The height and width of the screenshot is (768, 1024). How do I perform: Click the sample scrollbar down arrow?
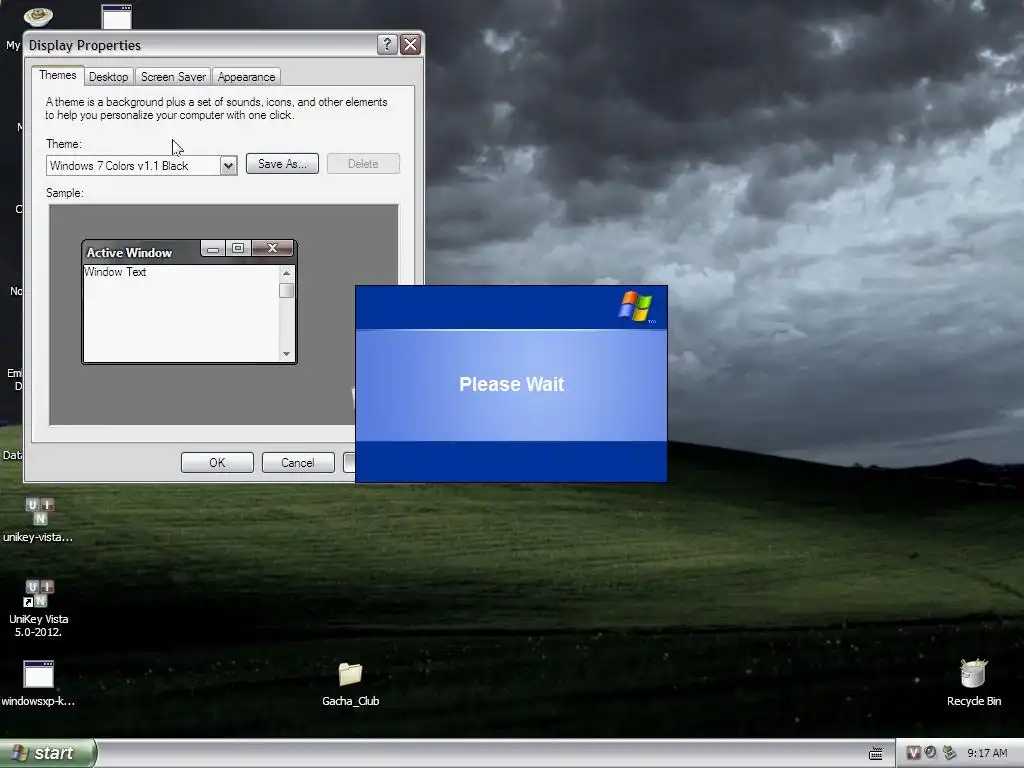(286, 354)
